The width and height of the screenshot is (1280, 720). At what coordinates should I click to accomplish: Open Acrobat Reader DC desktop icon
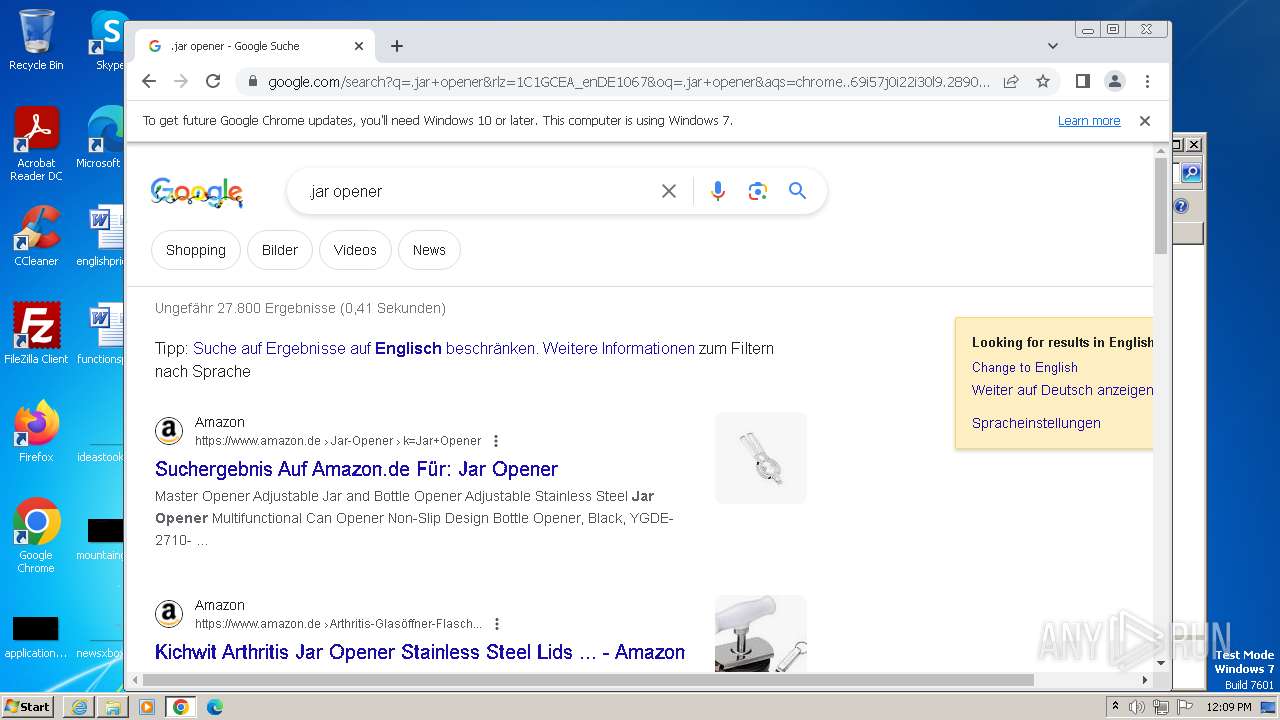coord(36,145)
